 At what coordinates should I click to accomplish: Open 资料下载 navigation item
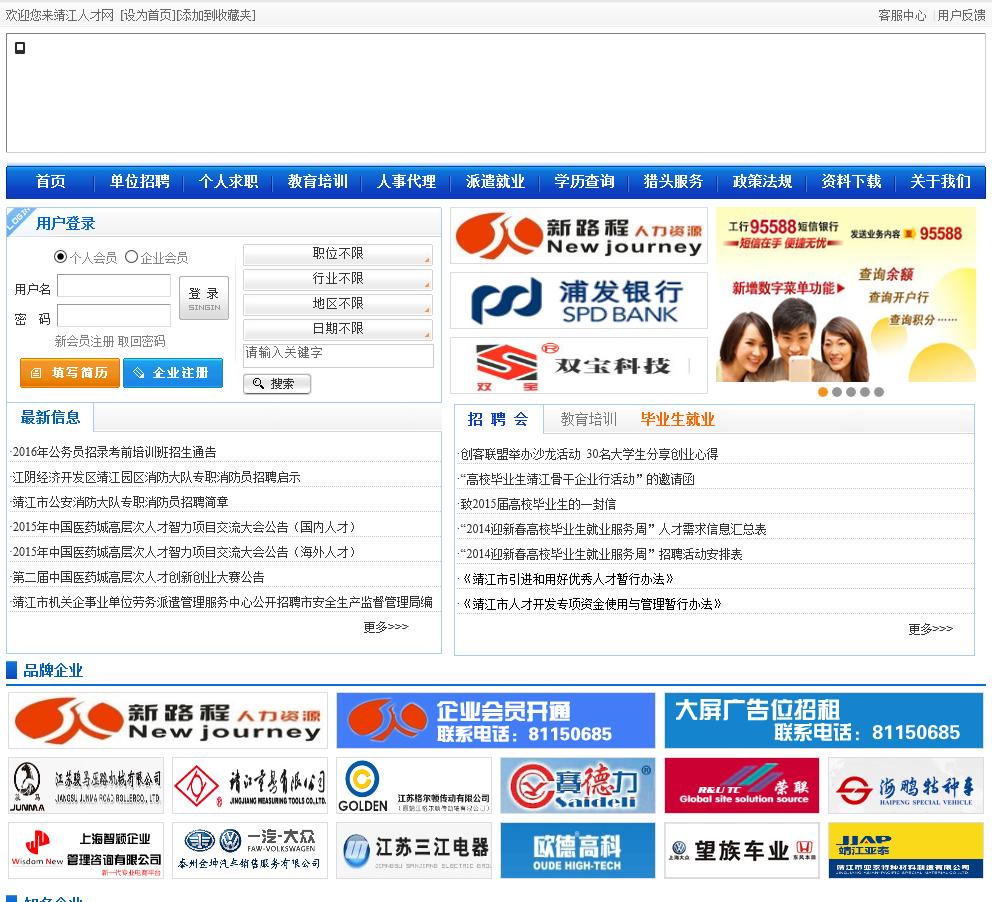pyautogui.click(x=851, y=182)
